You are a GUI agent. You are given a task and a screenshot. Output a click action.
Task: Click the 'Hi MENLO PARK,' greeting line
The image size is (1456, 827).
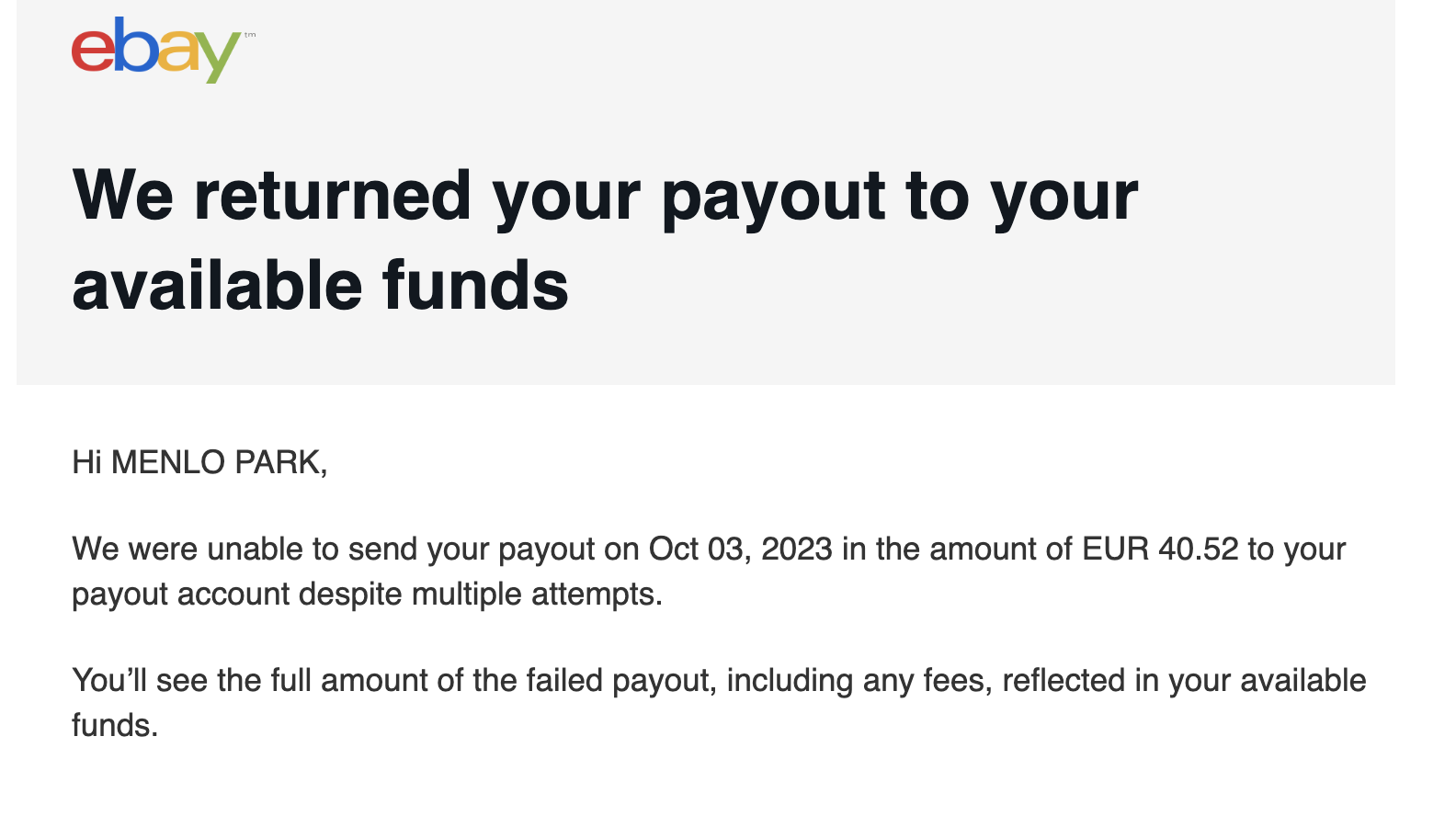click(199, 462)
